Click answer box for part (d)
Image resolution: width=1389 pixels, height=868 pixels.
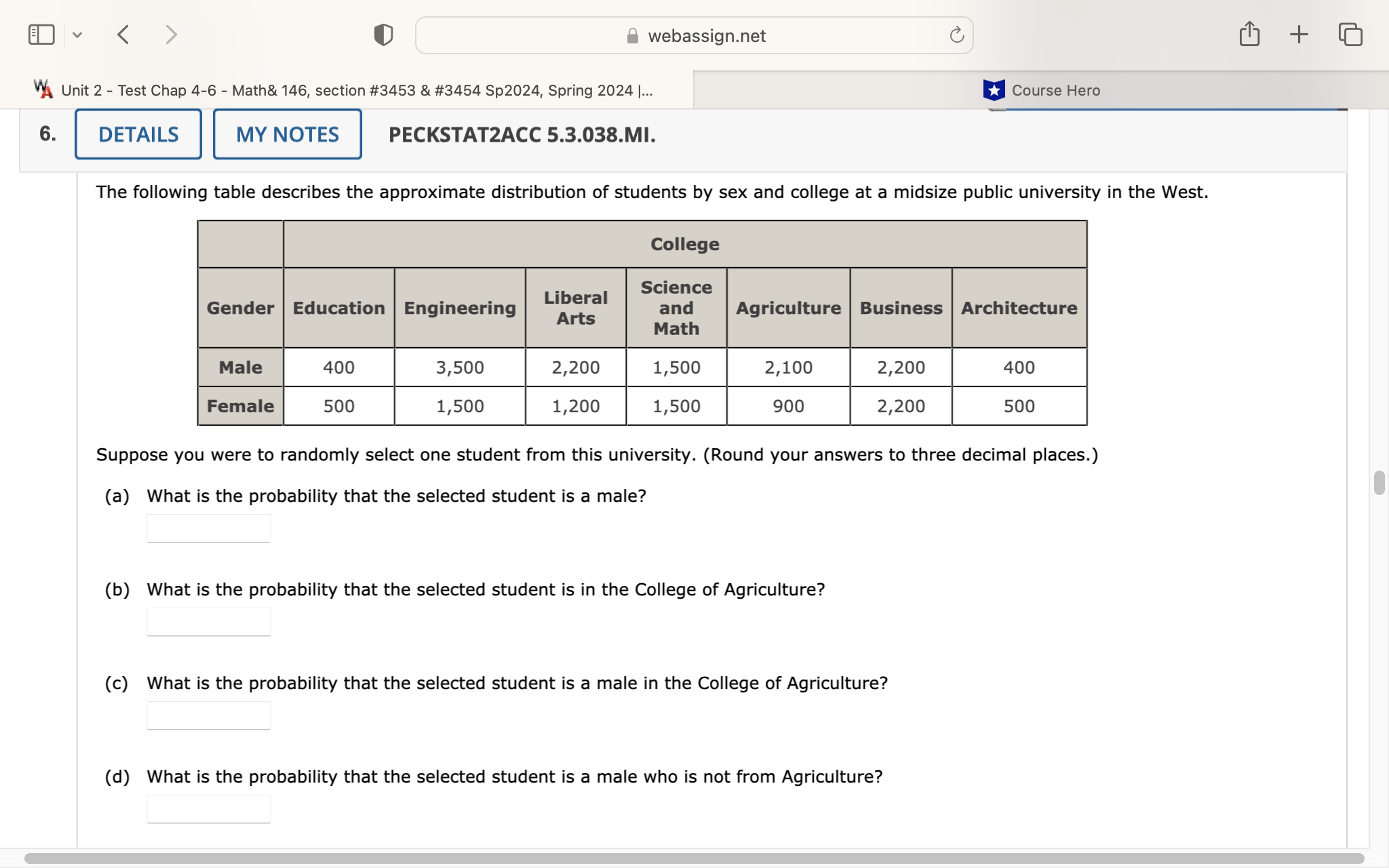tap(209, 809)
